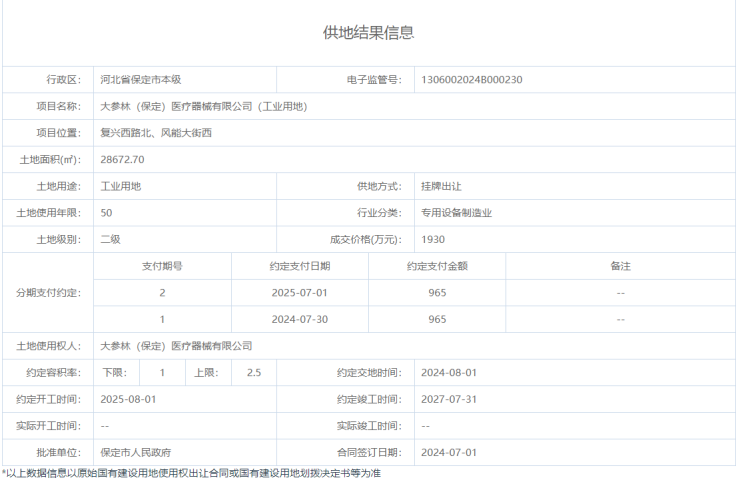Screen dimensions: 740x484
Task: Click the 备注 column header
Action: pos(620,266)
